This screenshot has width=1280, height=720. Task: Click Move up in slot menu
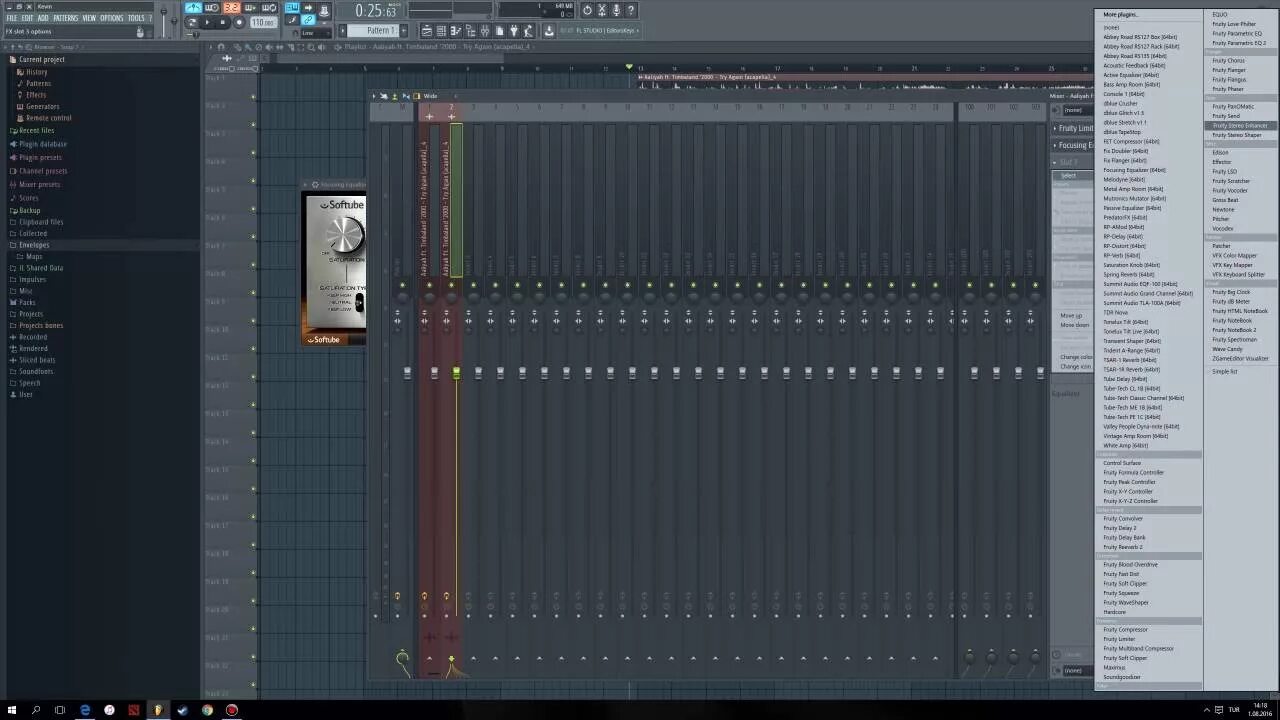(x=1071, y=316)
